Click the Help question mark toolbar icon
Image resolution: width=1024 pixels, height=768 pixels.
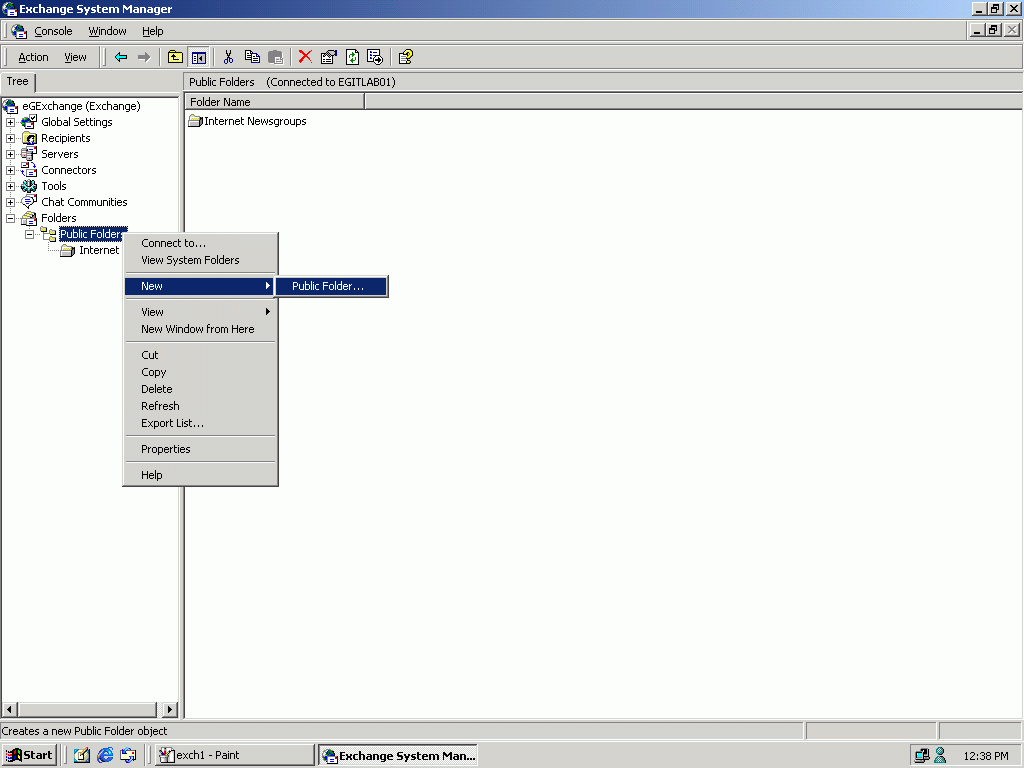(x=406, y=57)
